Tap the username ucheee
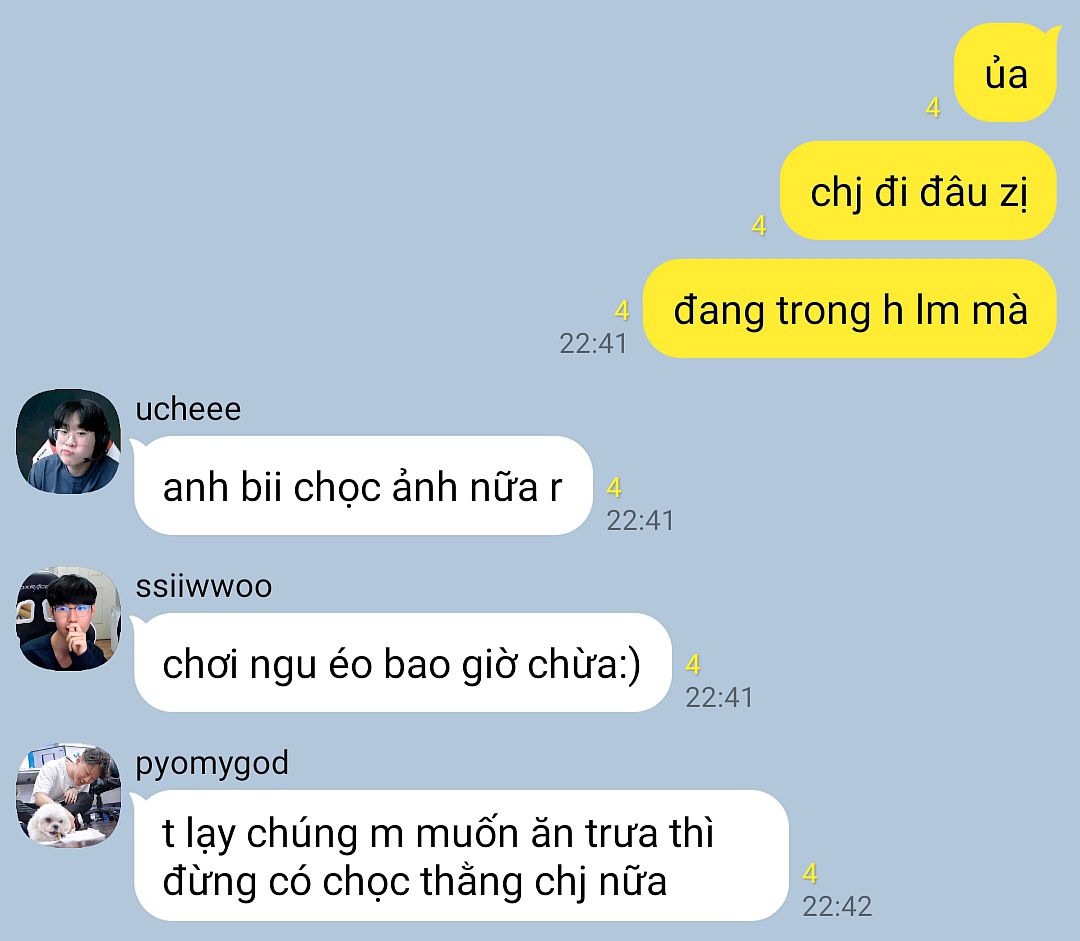 point(188,409)
